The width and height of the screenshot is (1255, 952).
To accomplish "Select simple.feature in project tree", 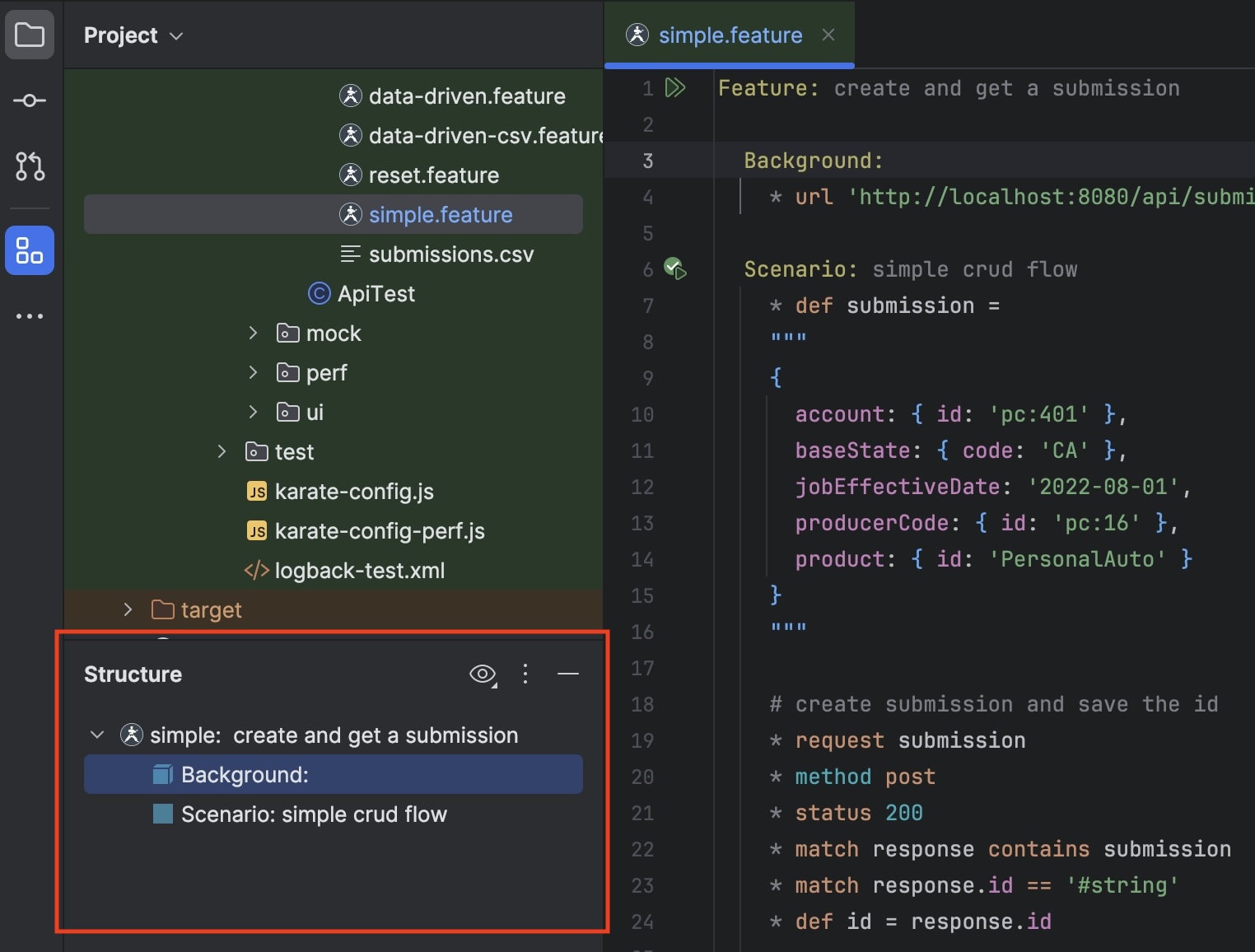I will 334,215.
